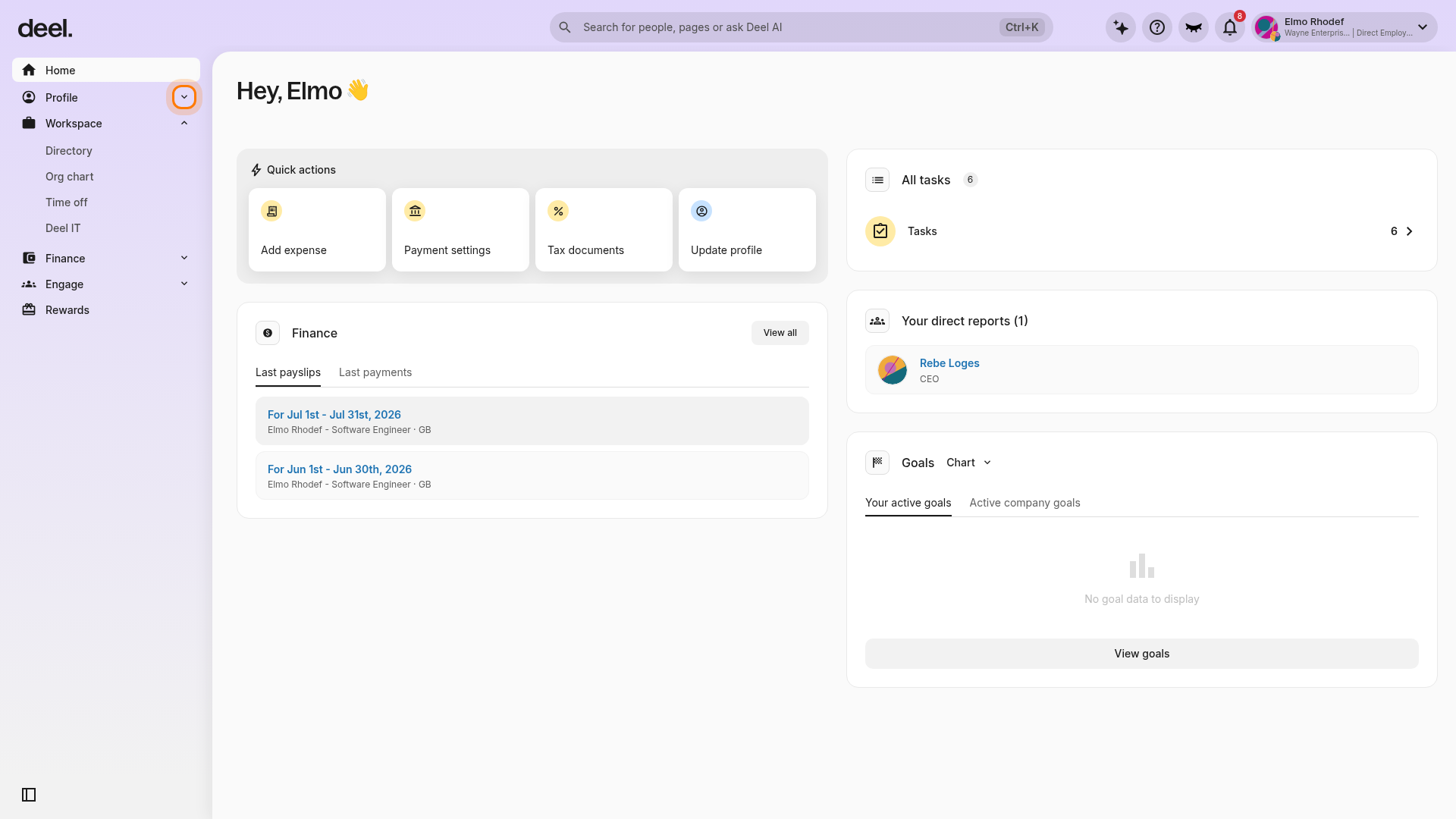
Task: Open the Jul 1st - Jul 31st payslip
Action: pos(532,421)
